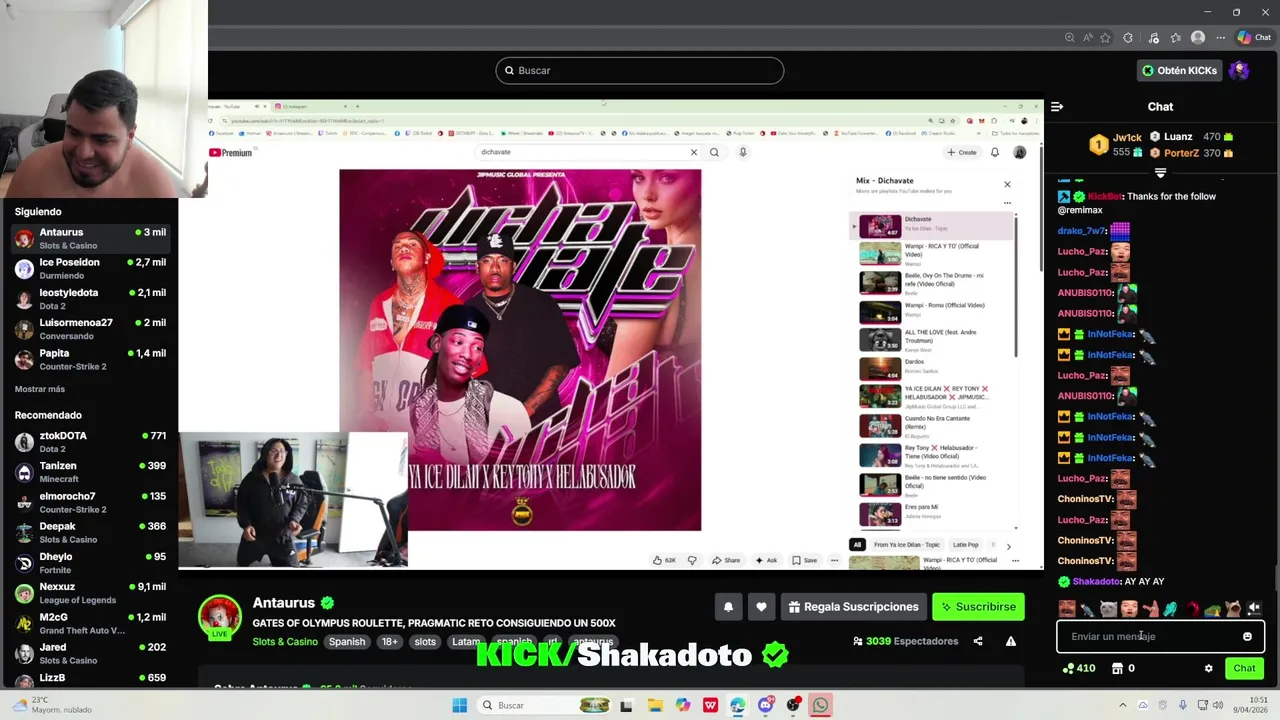This screenshot has height=720, width=1280.
Task: Click the report warning triangle icon
Action: point(1011,641)
